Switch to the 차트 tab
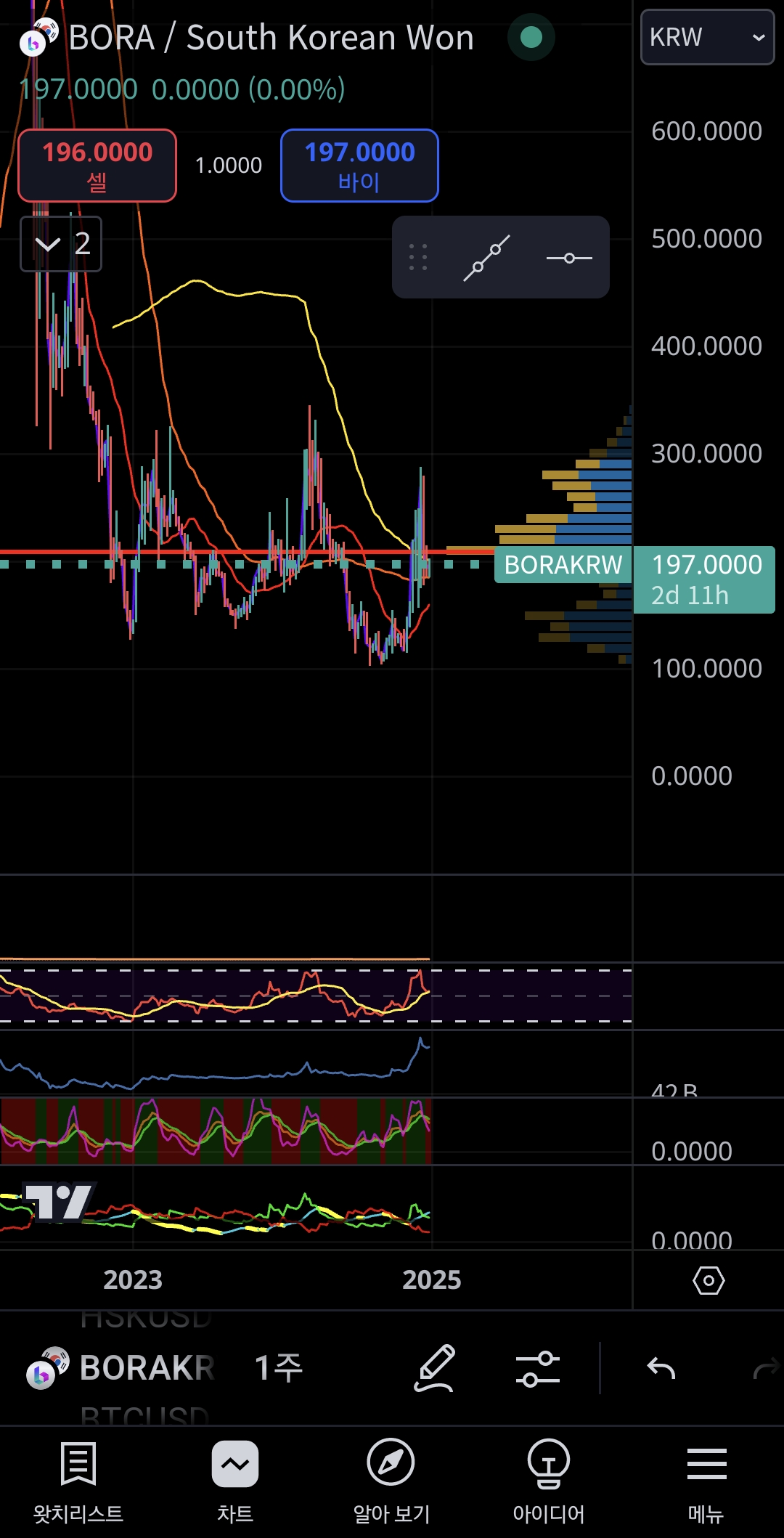This screenshot has height=1538, width=784. pyautogui.click(x=235, y=1482)
